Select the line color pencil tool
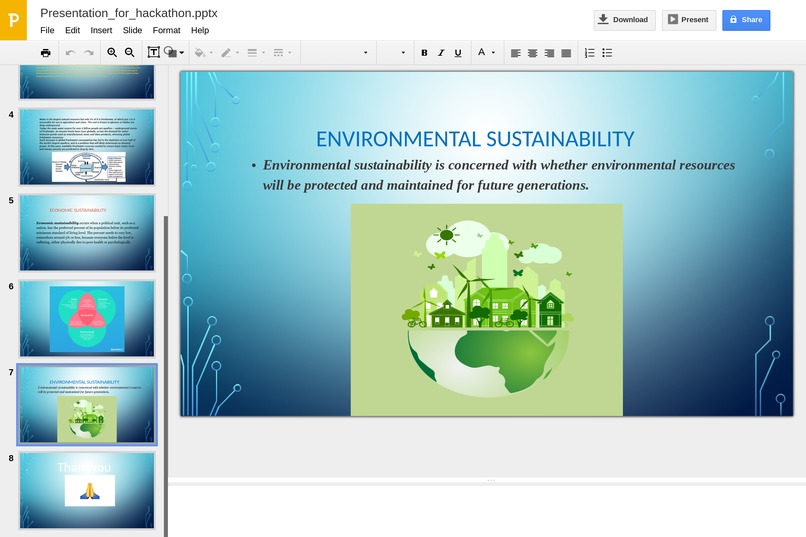The image size is (806, 537). pos(226,52)
